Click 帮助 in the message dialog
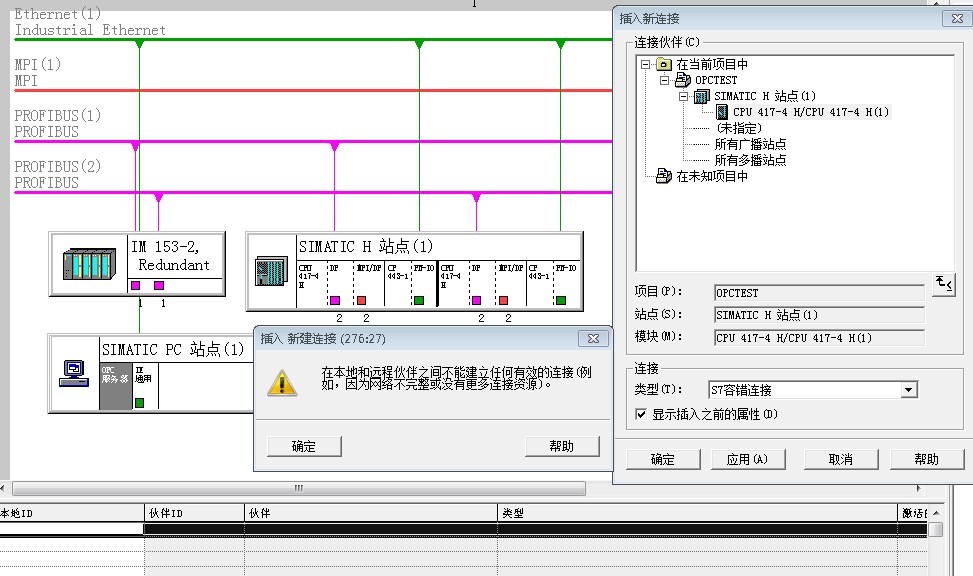Screen dimensions: 973x576 click(562, 446)
